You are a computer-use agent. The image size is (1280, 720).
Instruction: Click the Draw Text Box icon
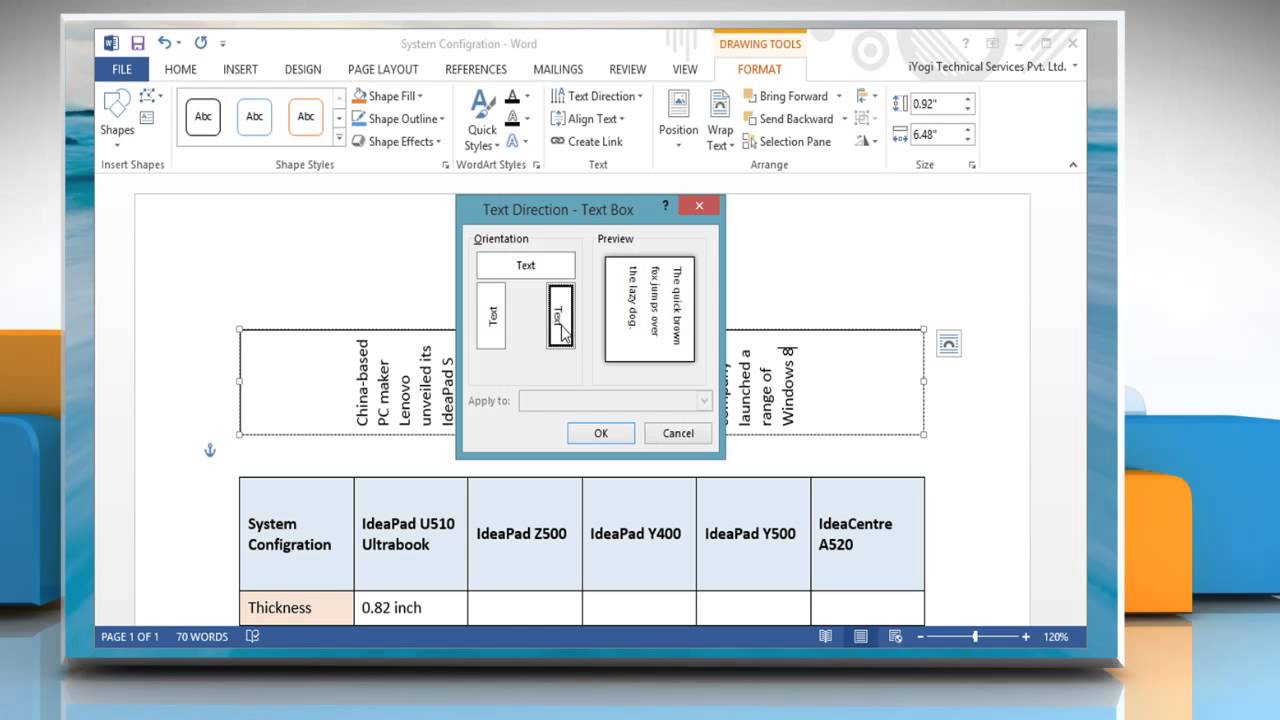147,118
